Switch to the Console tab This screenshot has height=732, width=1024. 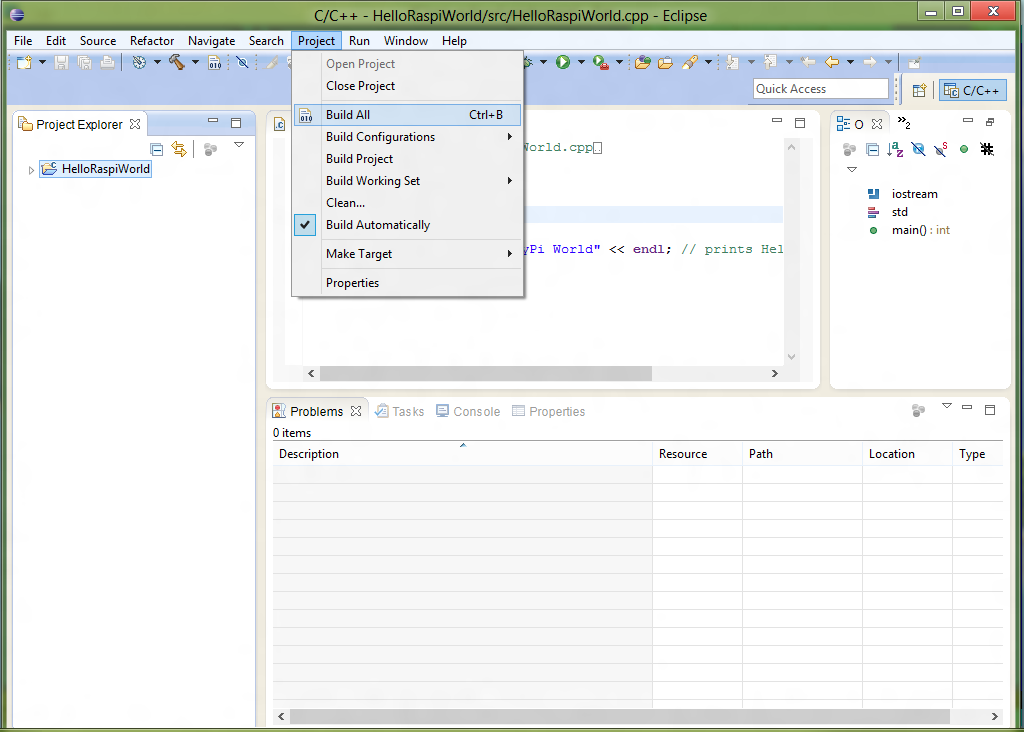tap(468, 411)
